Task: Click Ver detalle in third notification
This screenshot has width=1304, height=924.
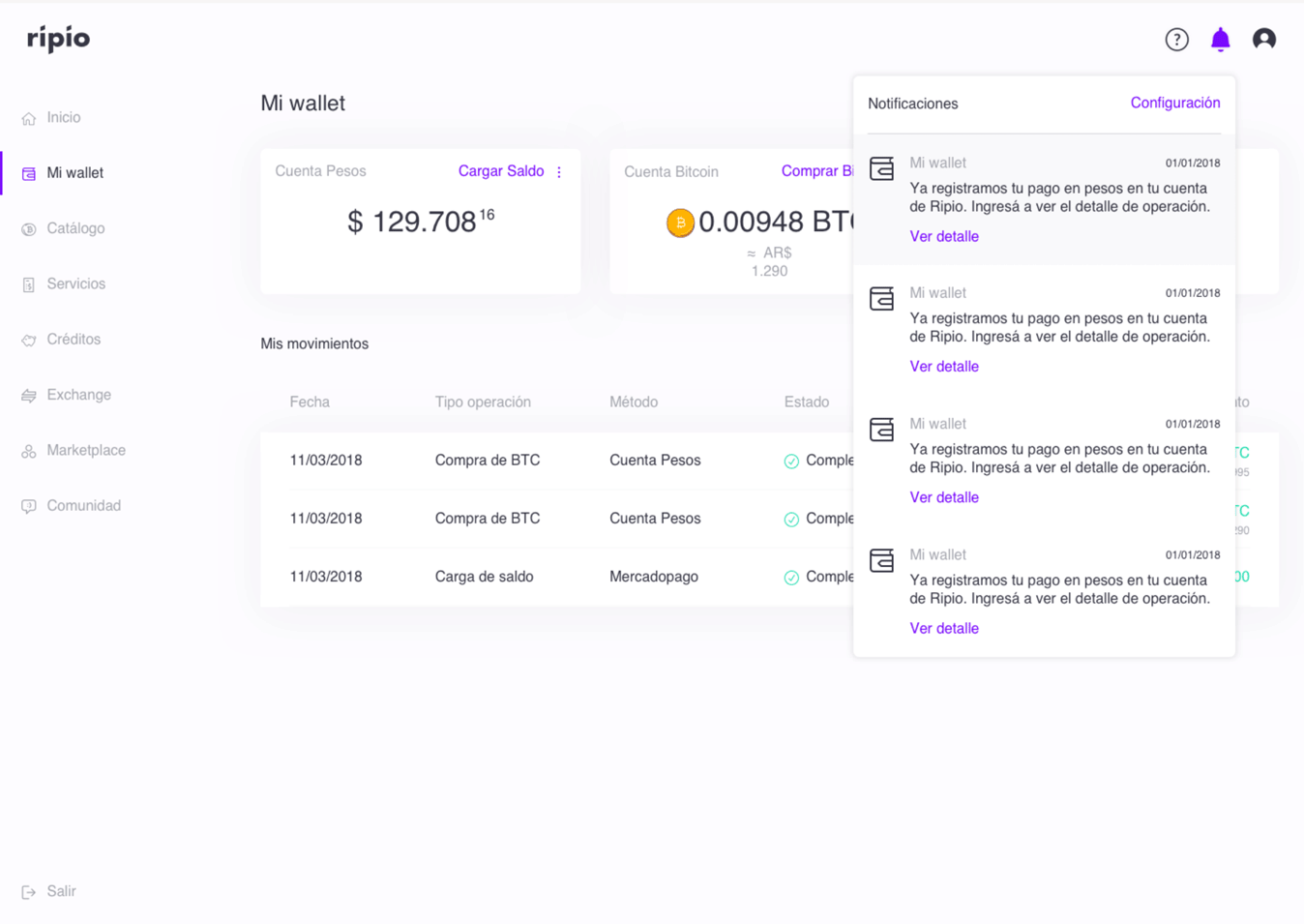Action: click(944, 497)
